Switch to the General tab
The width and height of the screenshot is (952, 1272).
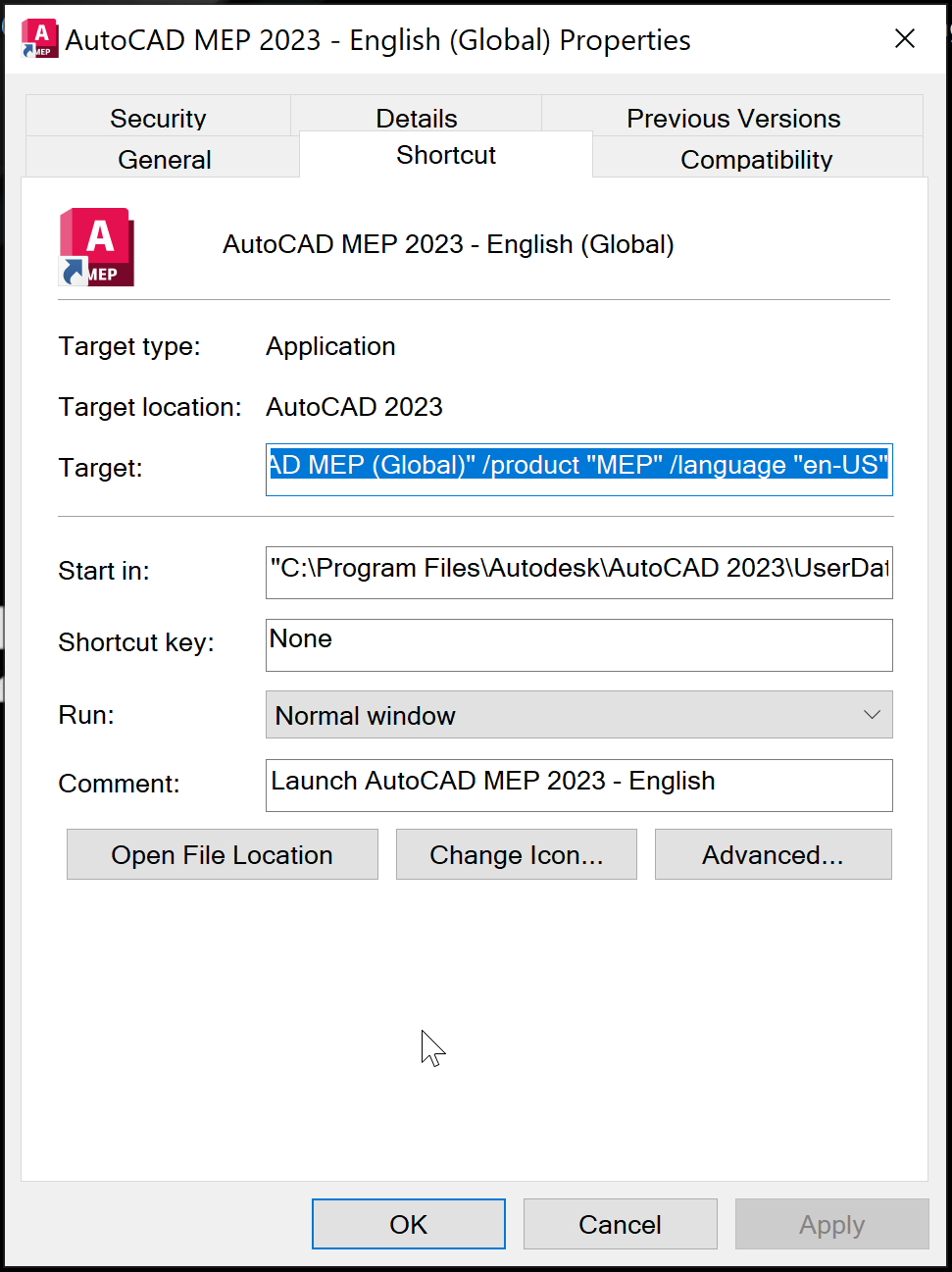[x=164, y=158]
